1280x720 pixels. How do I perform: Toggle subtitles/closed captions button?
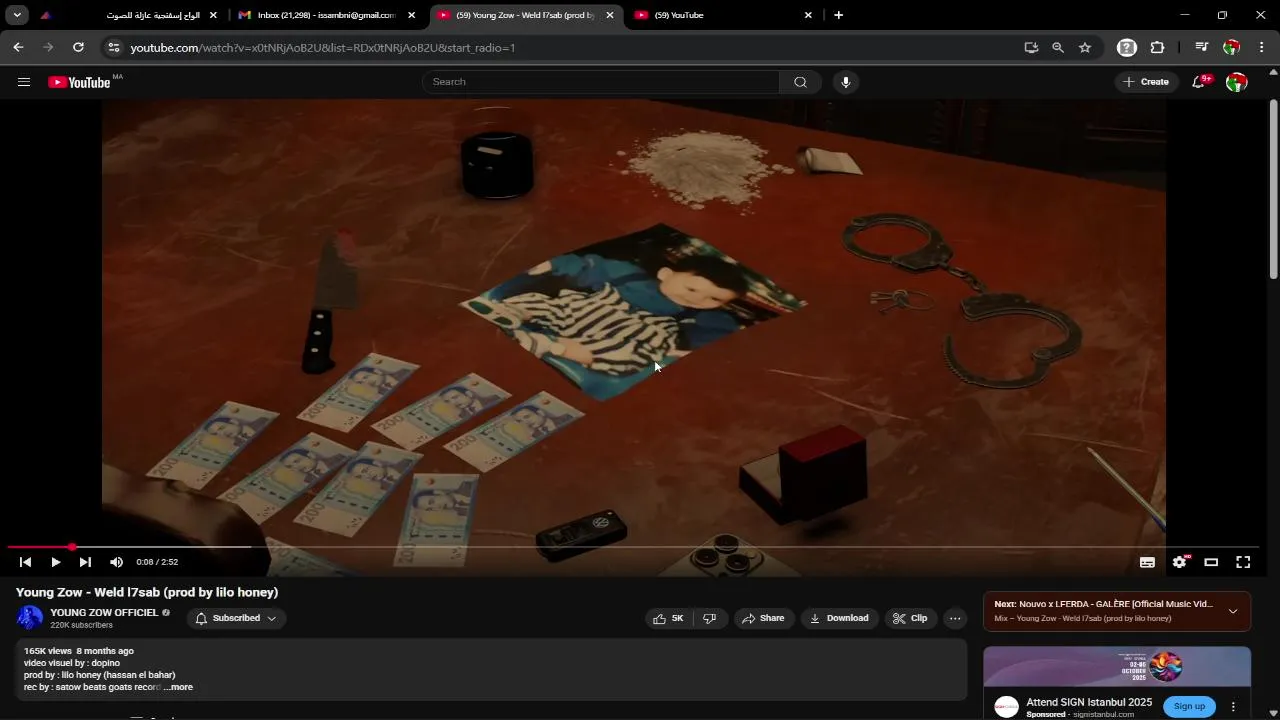(1147, 562)
